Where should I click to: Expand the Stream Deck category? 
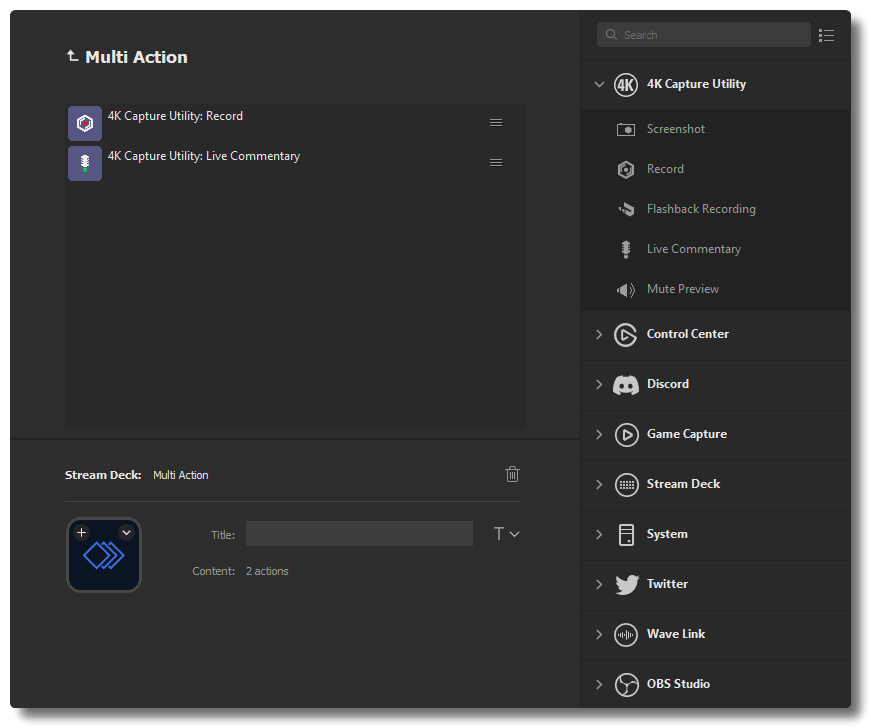[599, 484]
